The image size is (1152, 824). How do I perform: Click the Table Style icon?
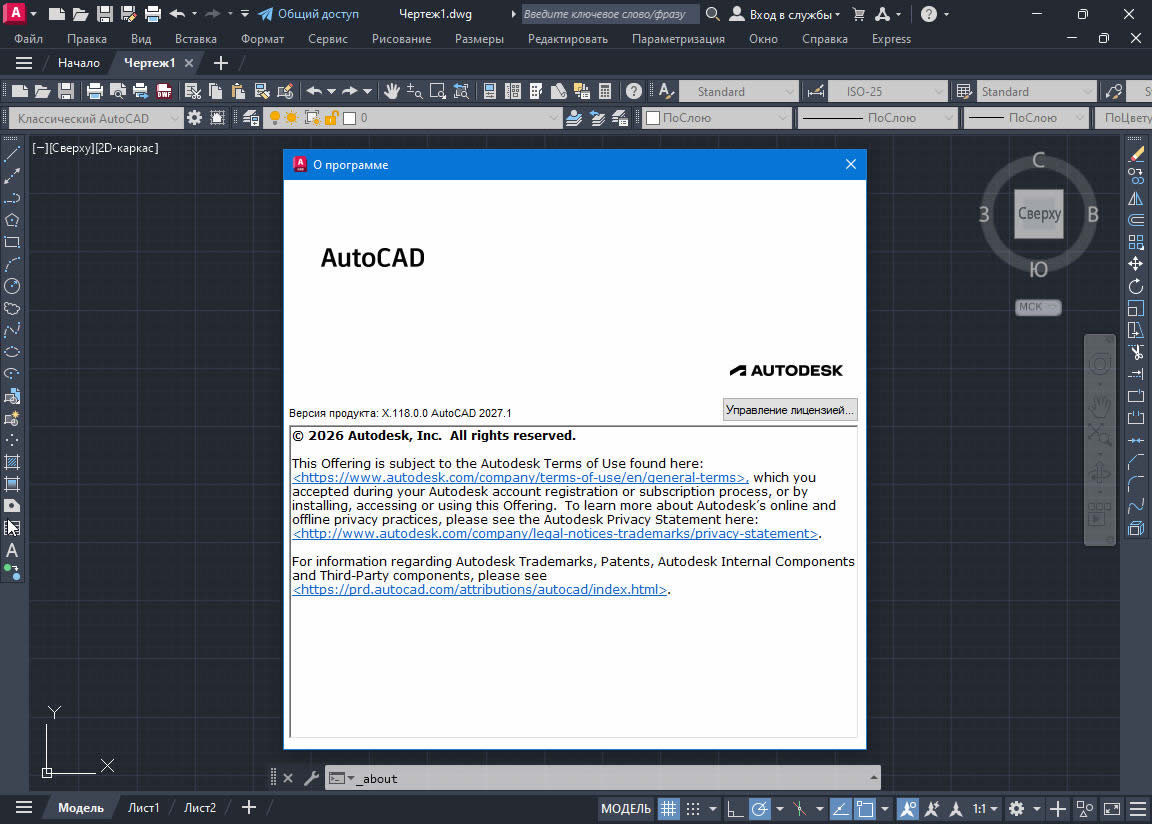(x=964, y=91)
